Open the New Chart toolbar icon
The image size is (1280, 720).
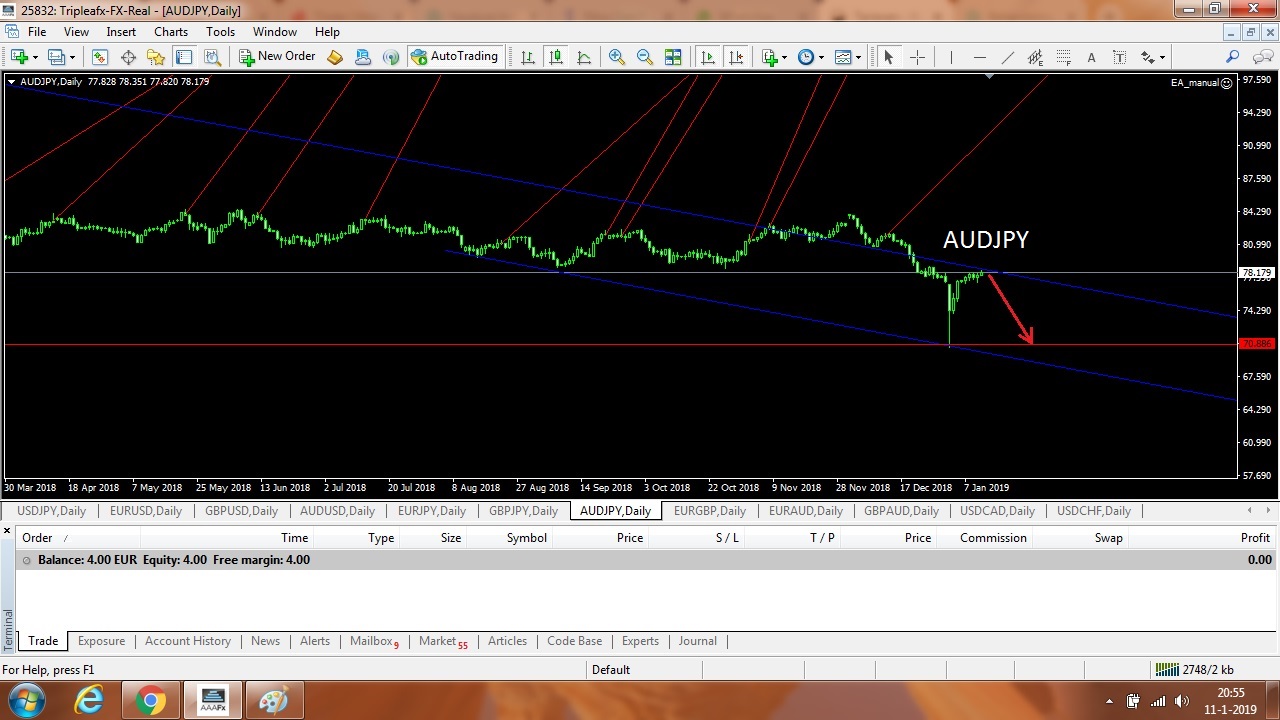click(x=19, y=57)
